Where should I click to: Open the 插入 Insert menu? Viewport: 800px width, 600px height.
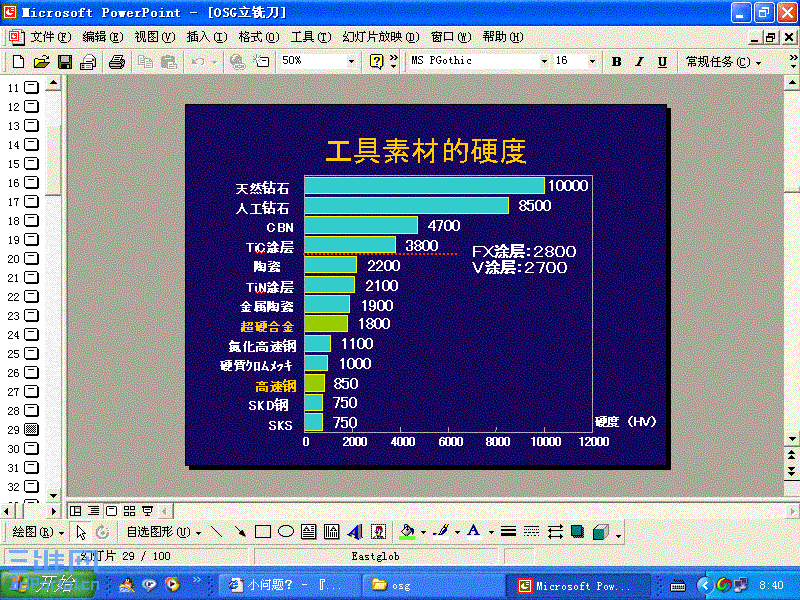pyautogui.click(x=207, y=37)
